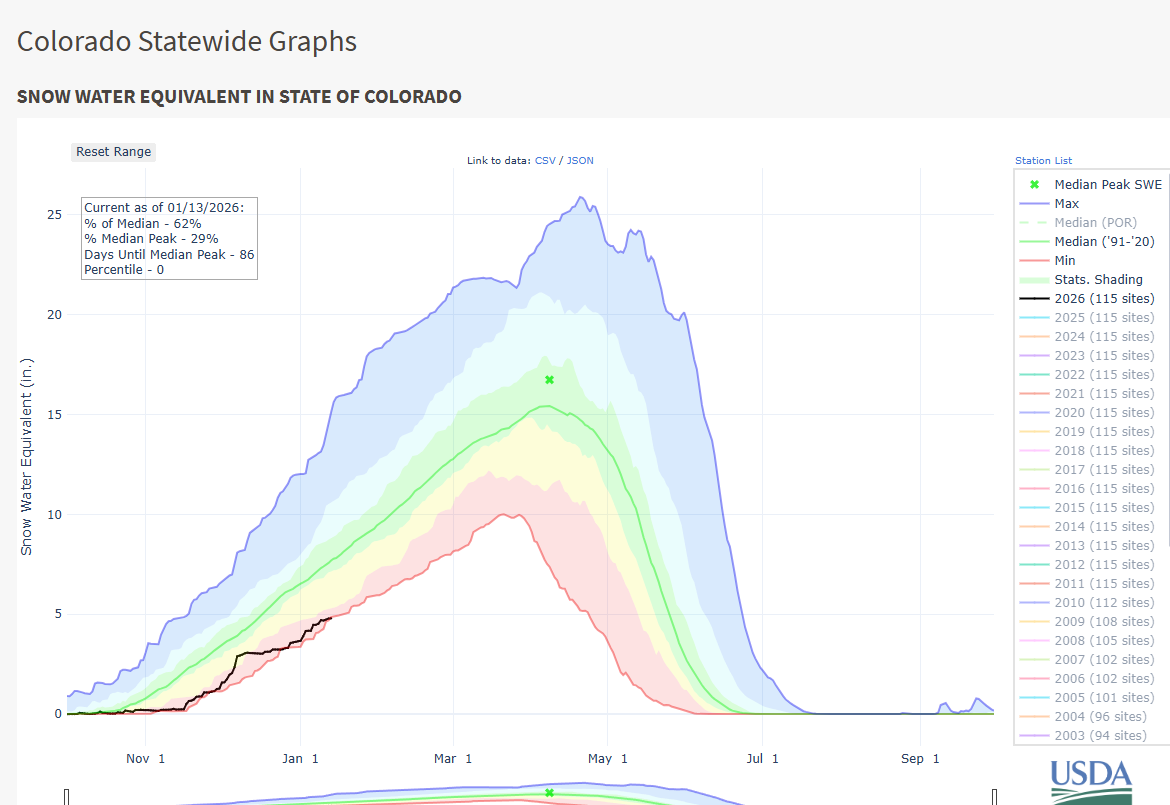Open the Station List link
Viewport: 1170px width, 805px height.
pyautogui.click(x=1043, y=160)
